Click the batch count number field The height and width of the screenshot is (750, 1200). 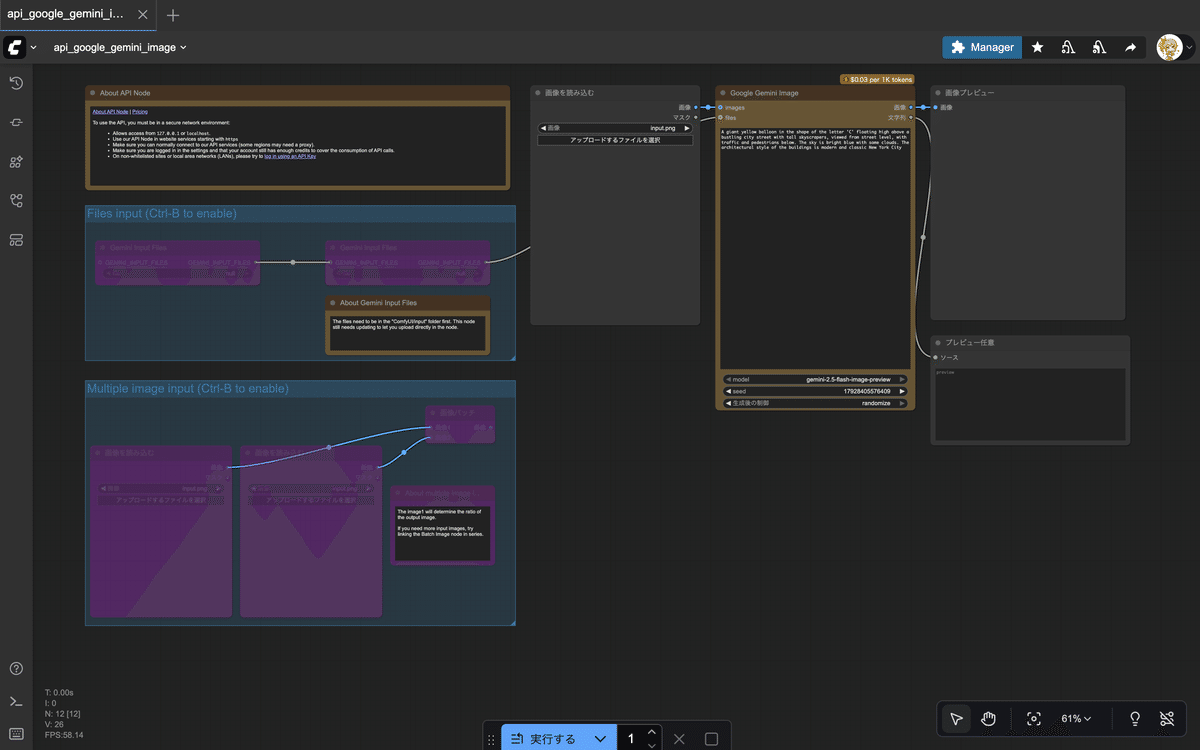(x=631, y=739)
